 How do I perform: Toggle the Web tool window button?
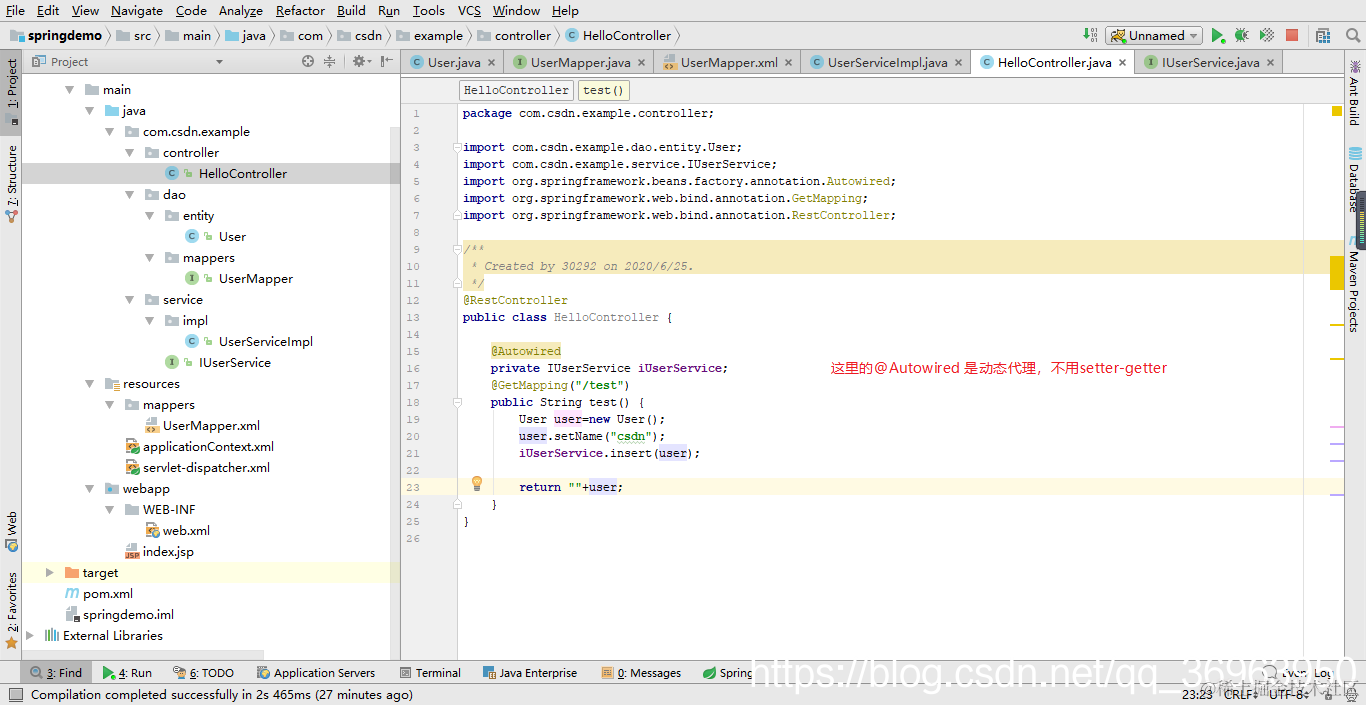pos(11,531)
